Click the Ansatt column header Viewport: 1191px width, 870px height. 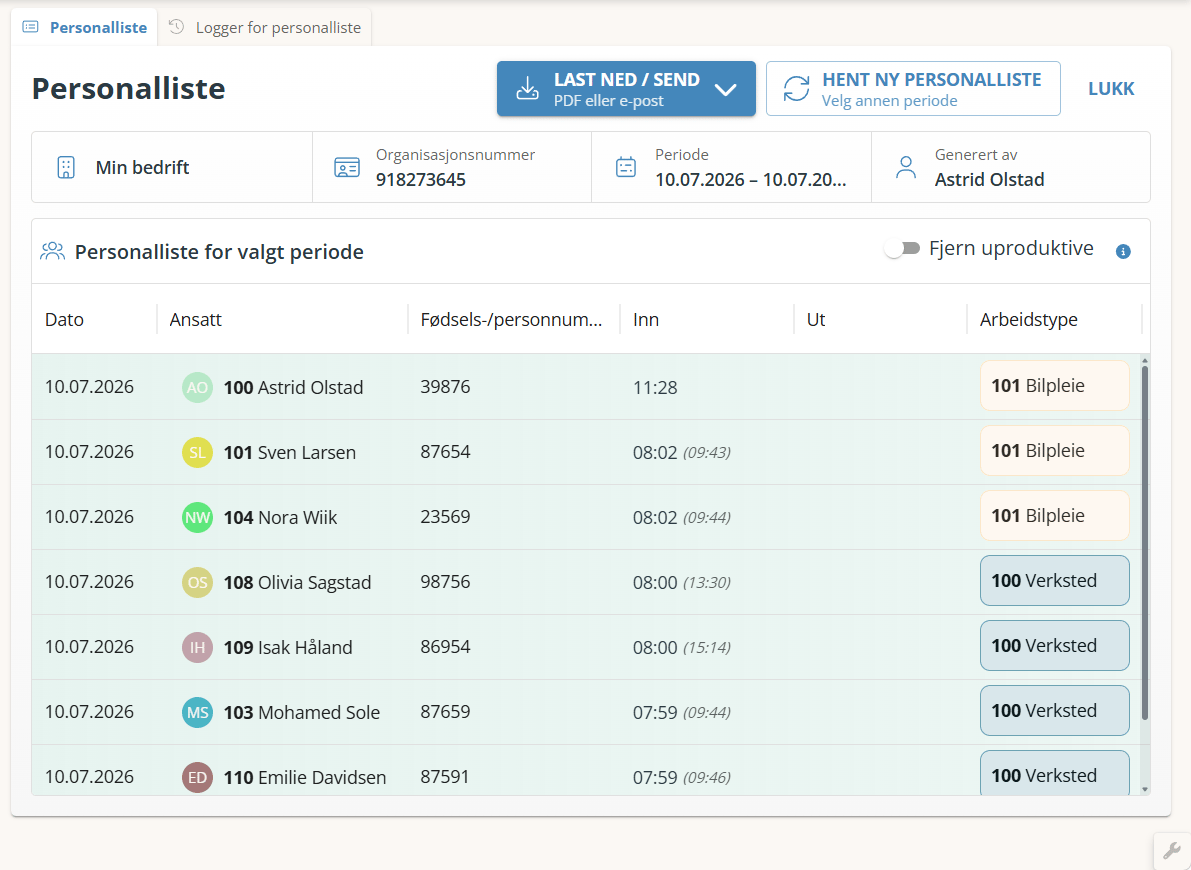pos(195,320)
